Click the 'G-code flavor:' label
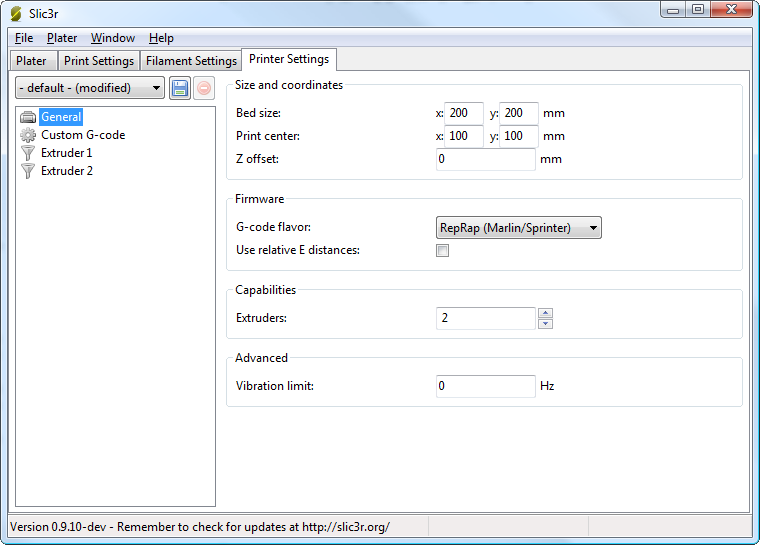Screen dimensions: 760x545 pyautogui.click(x=273, y=227)
